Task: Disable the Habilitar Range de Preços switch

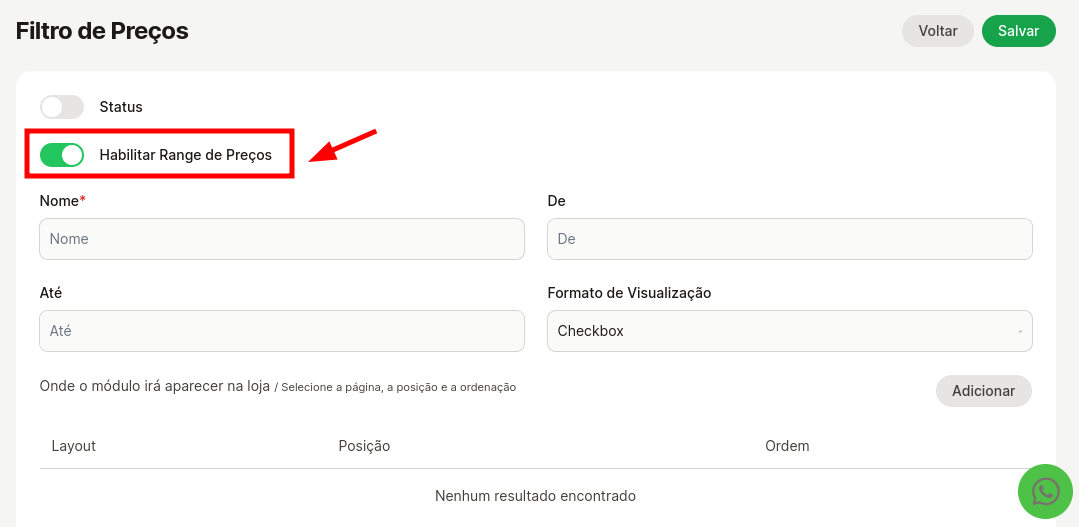Action: [62, 155]
